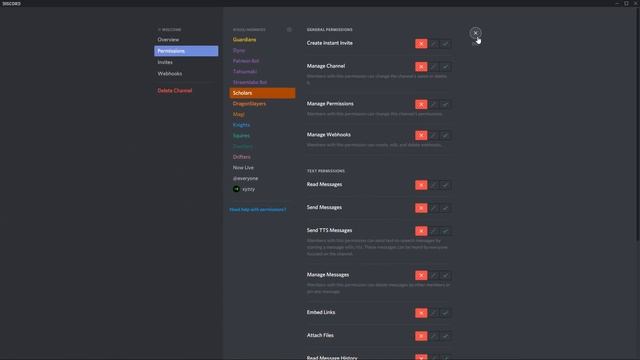
Task: Click the slash icon for Read Messages
Action: [433, 185]
